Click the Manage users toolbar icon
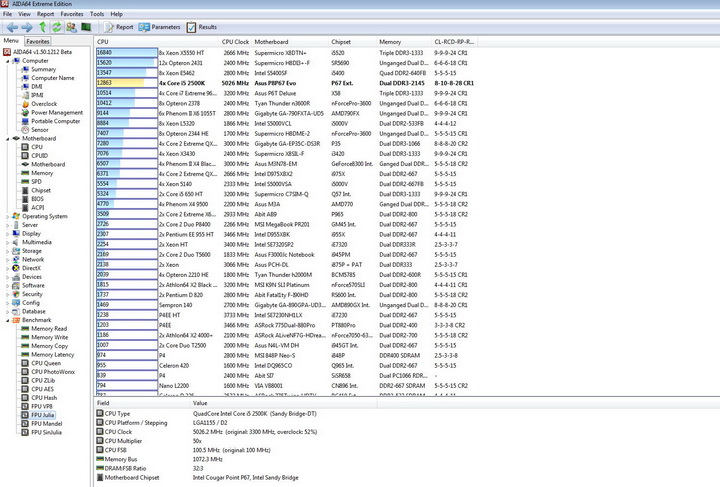 click(x=71, y=27)
